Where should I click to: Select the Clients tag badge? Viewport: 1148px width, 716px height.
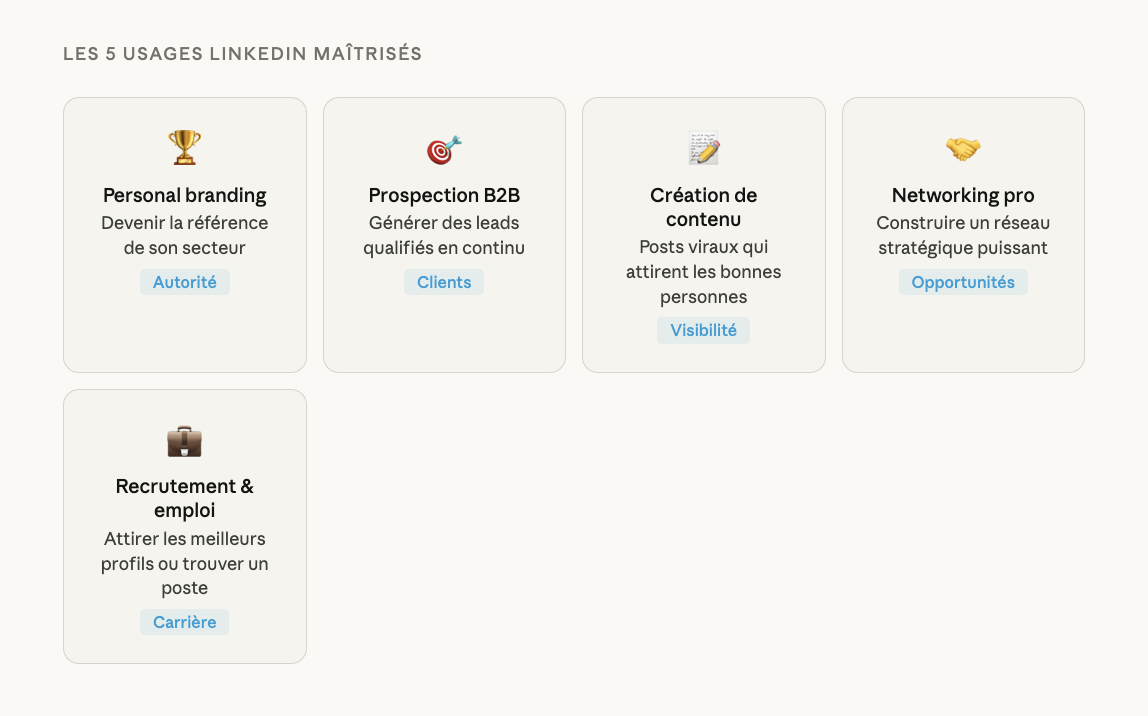click(x=444, y=282)
